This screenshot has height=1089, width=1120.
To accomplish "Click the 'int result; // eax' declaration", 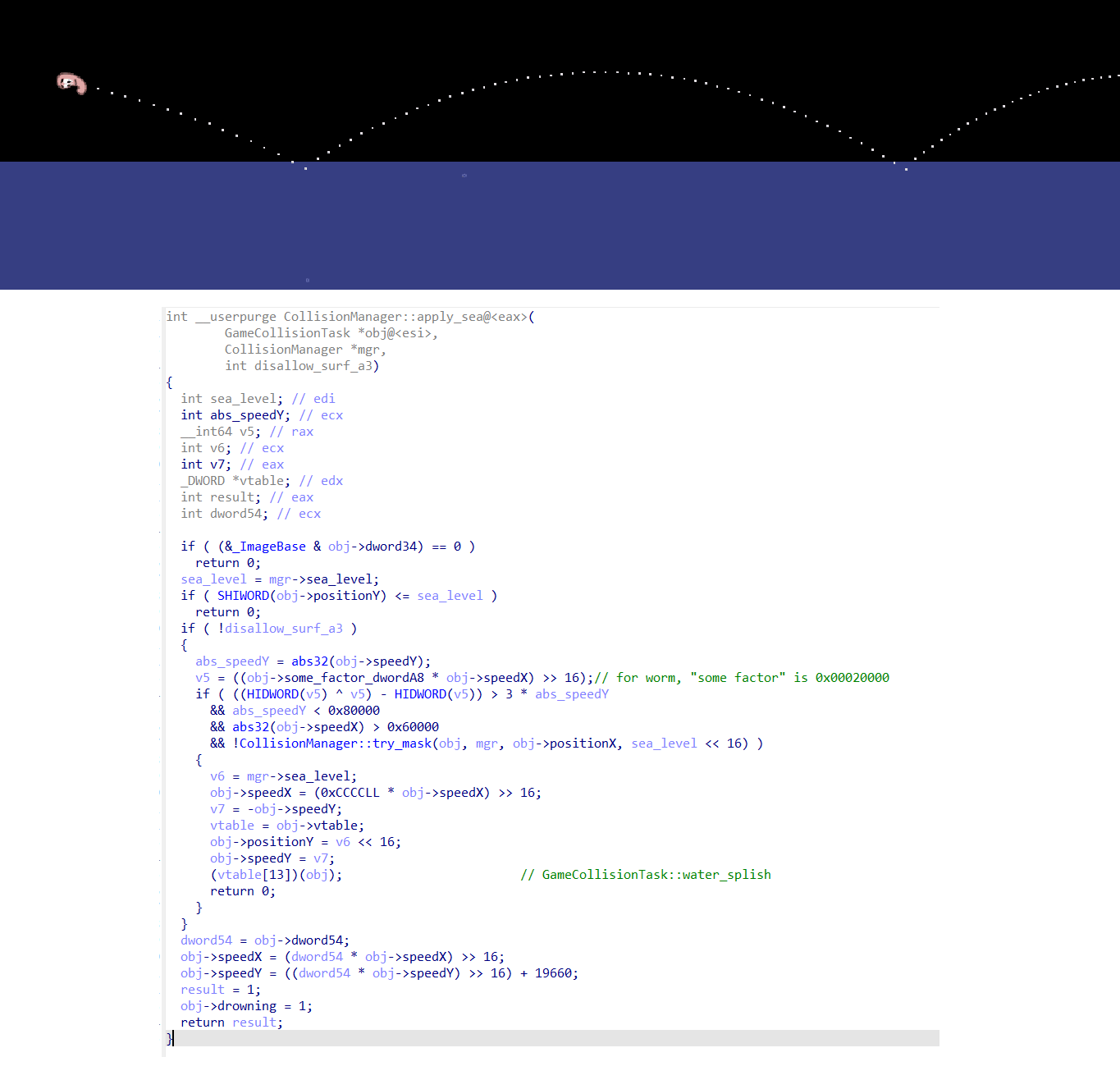I will pyautogui.click(x=247, y=497).
